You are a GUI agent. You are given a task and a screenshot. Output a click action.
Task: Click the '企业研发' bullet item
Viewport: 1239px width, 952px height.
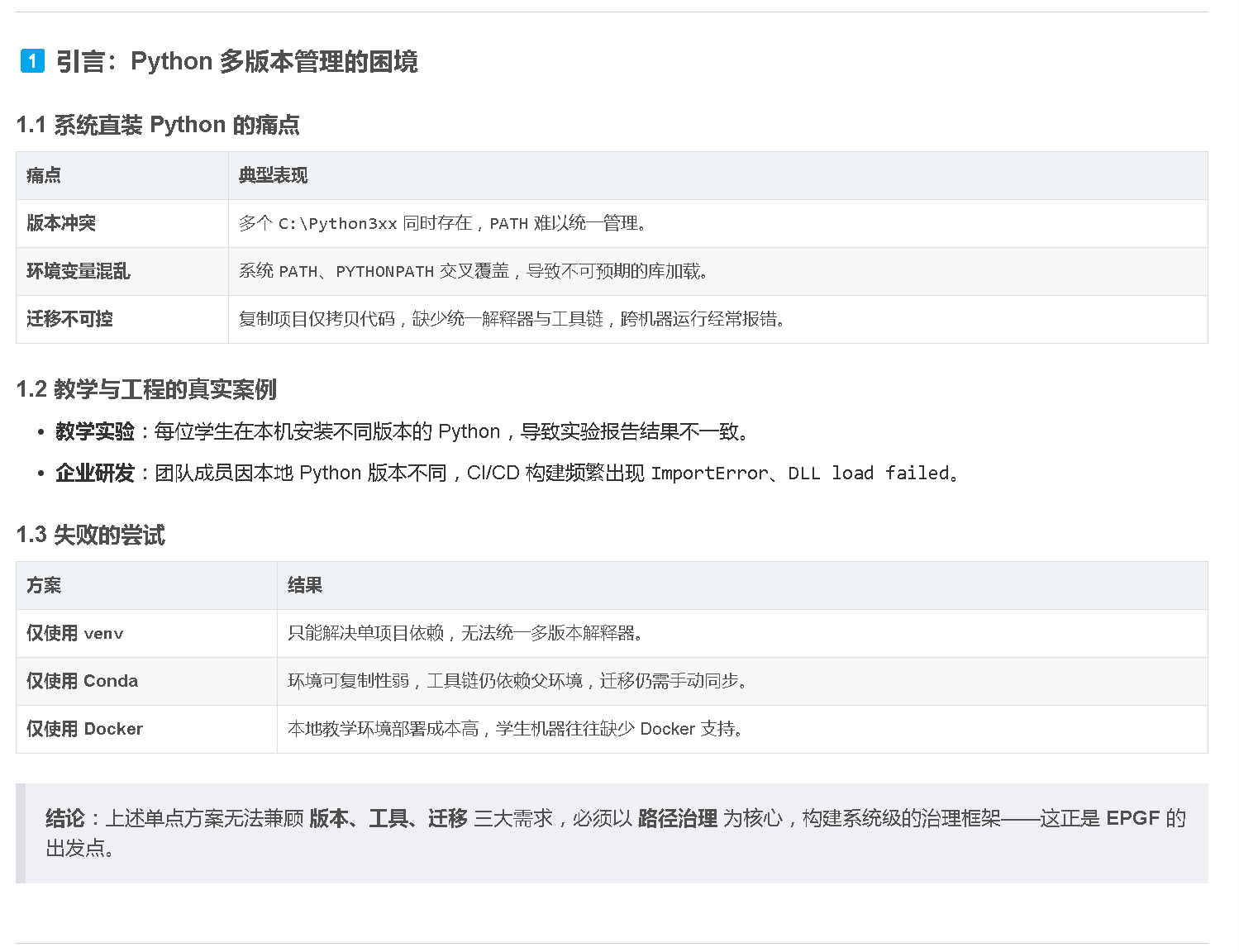coord(507,473)
